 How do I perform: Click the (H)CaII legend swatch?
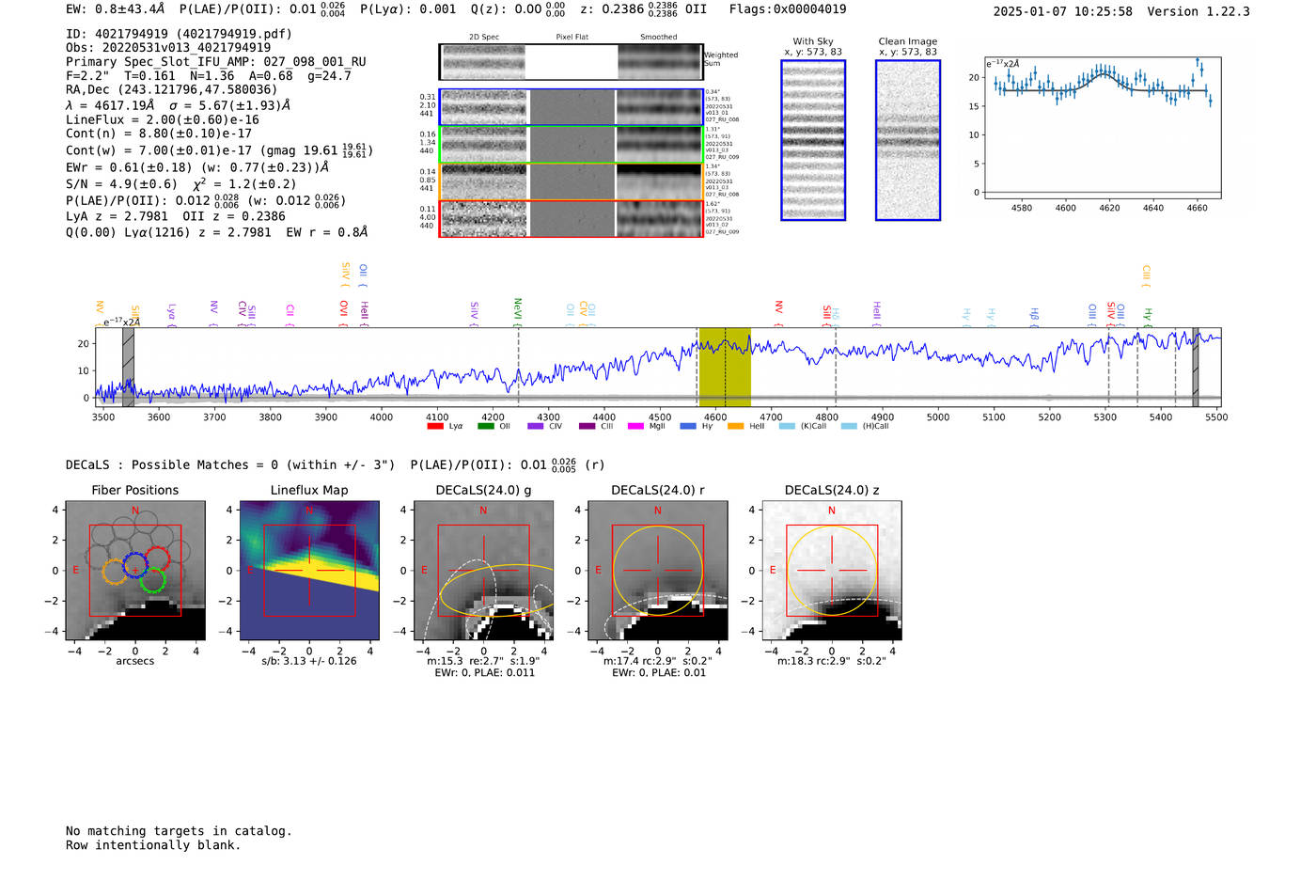(x=849, y=426)
